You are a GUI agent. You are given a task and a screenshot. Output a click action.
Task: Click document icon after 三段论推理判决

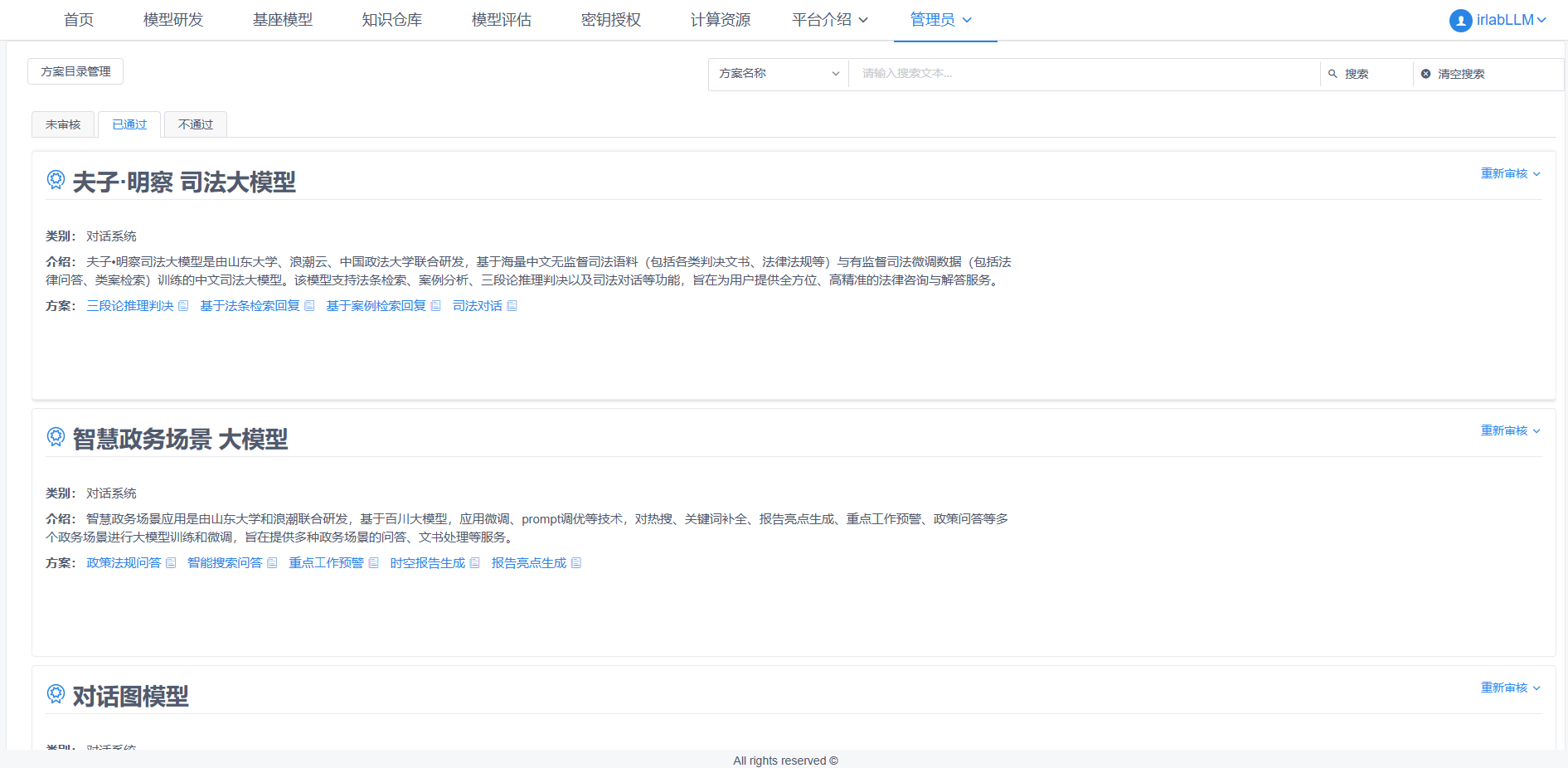point(183,306)
